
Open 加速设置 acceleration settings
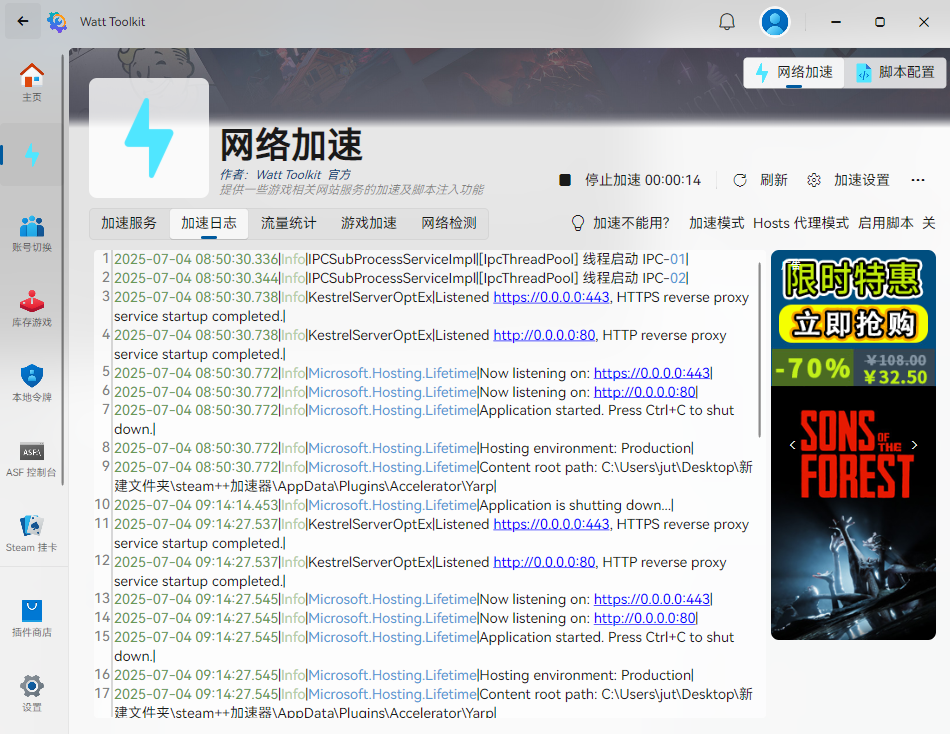point(848,180)
